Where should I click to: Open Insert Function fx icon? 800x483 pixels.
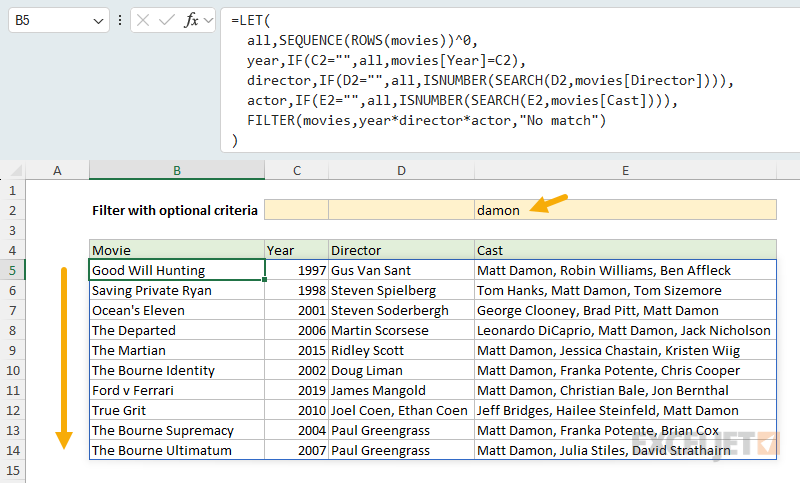[x=191, y=20]
